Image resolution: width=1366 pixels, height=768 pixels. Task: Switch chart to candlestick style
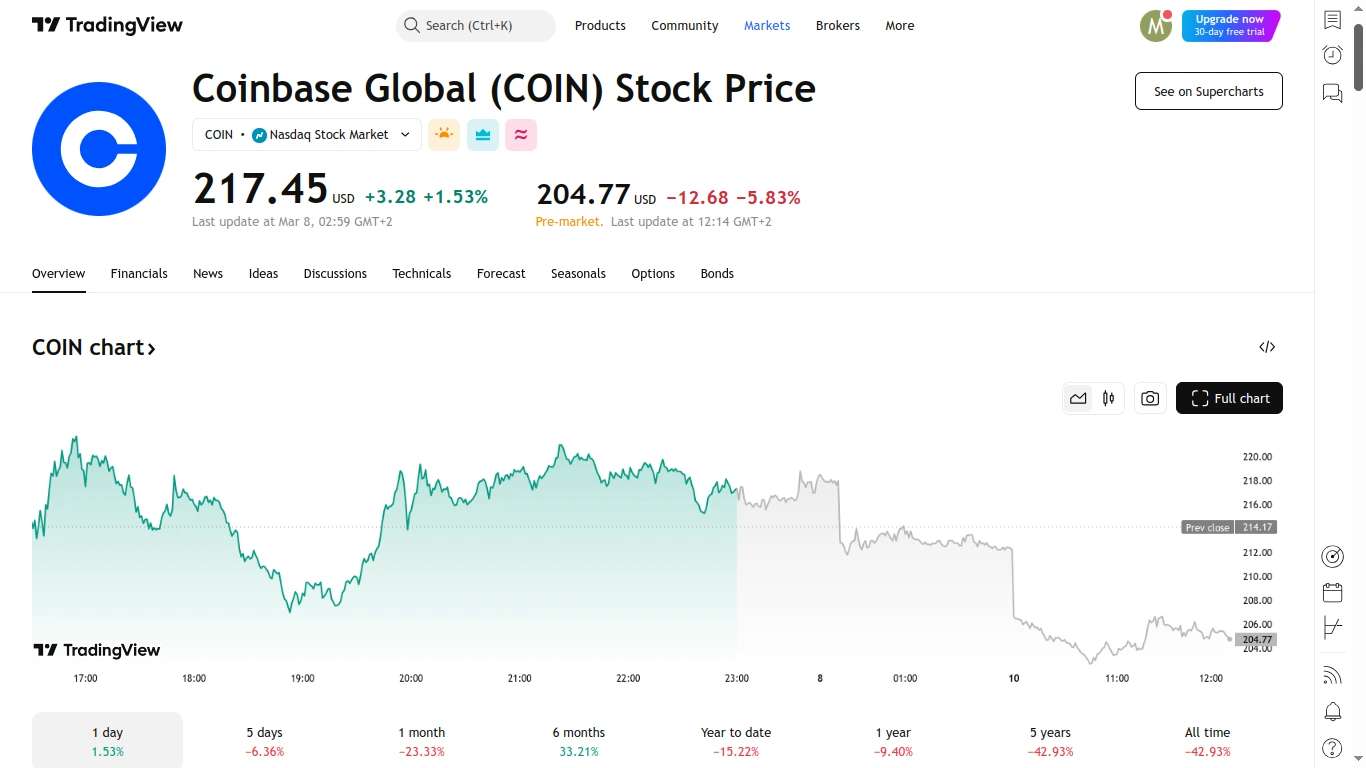click(x=1108, y=398)
